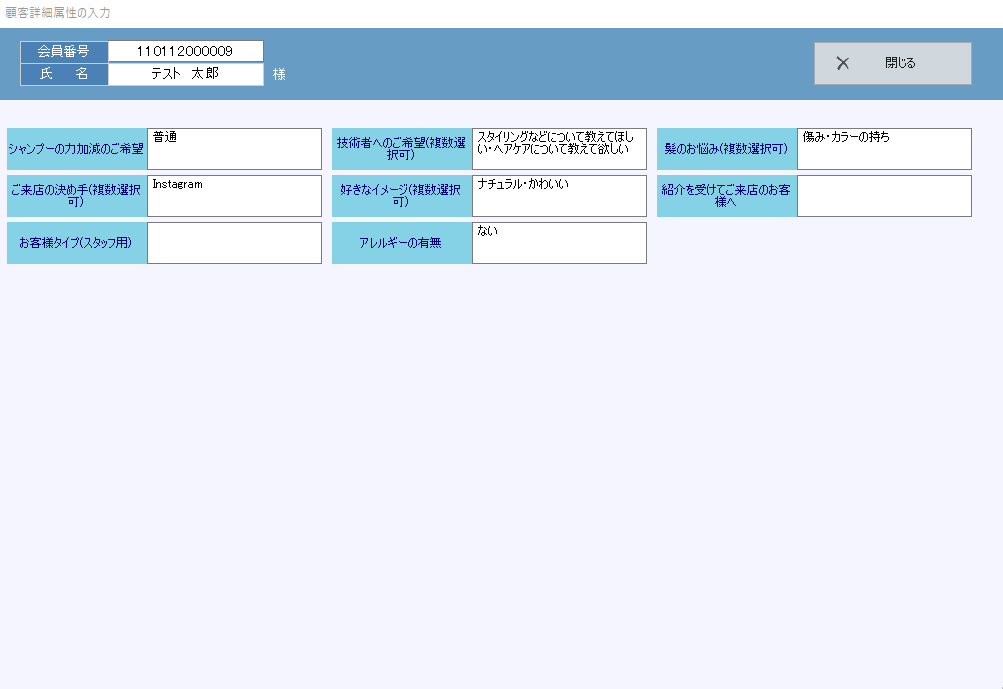The image size is (1003, 689).
Task: Click the ご来店の決め手(複数選択可) label
Action: pos(77,196)
